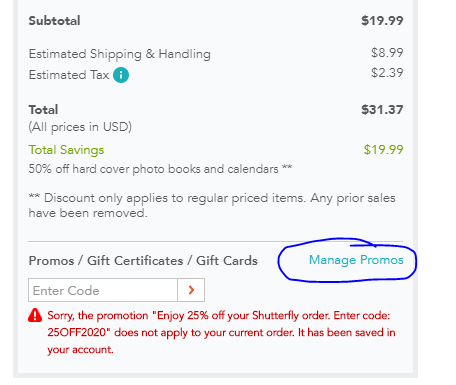
Task: Select the $2.39 tax amount
Action: click(387, 73)
